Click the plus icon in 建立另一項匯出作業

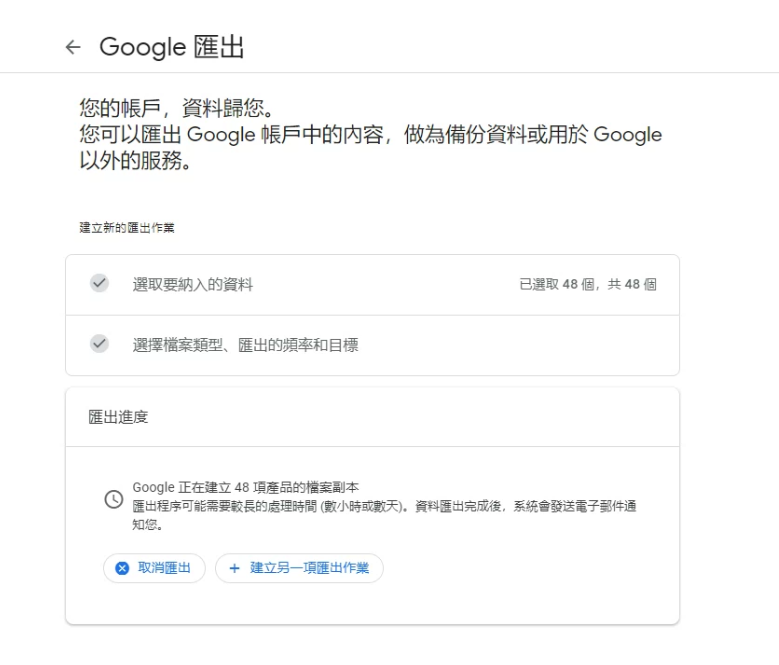(x=234, y=568)
